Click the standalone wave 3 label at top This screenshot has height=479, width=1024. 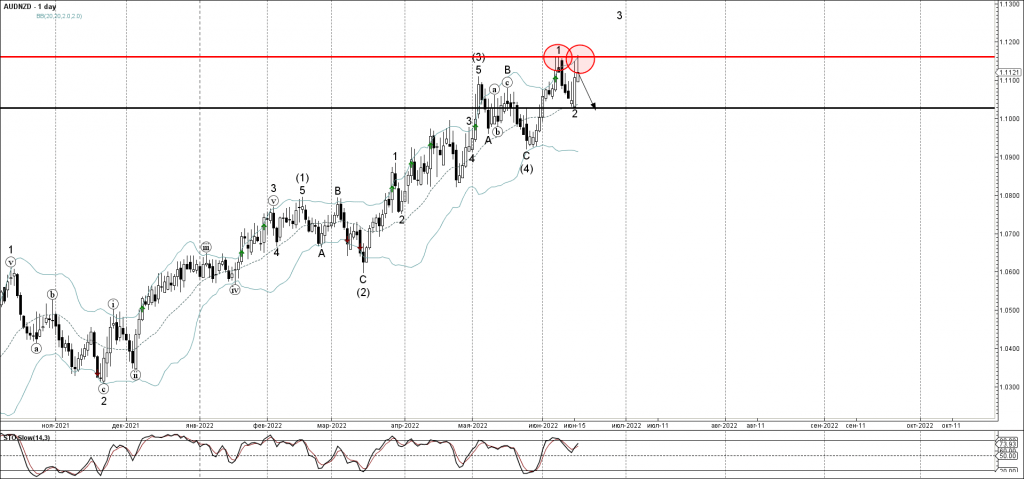[620, 16]
